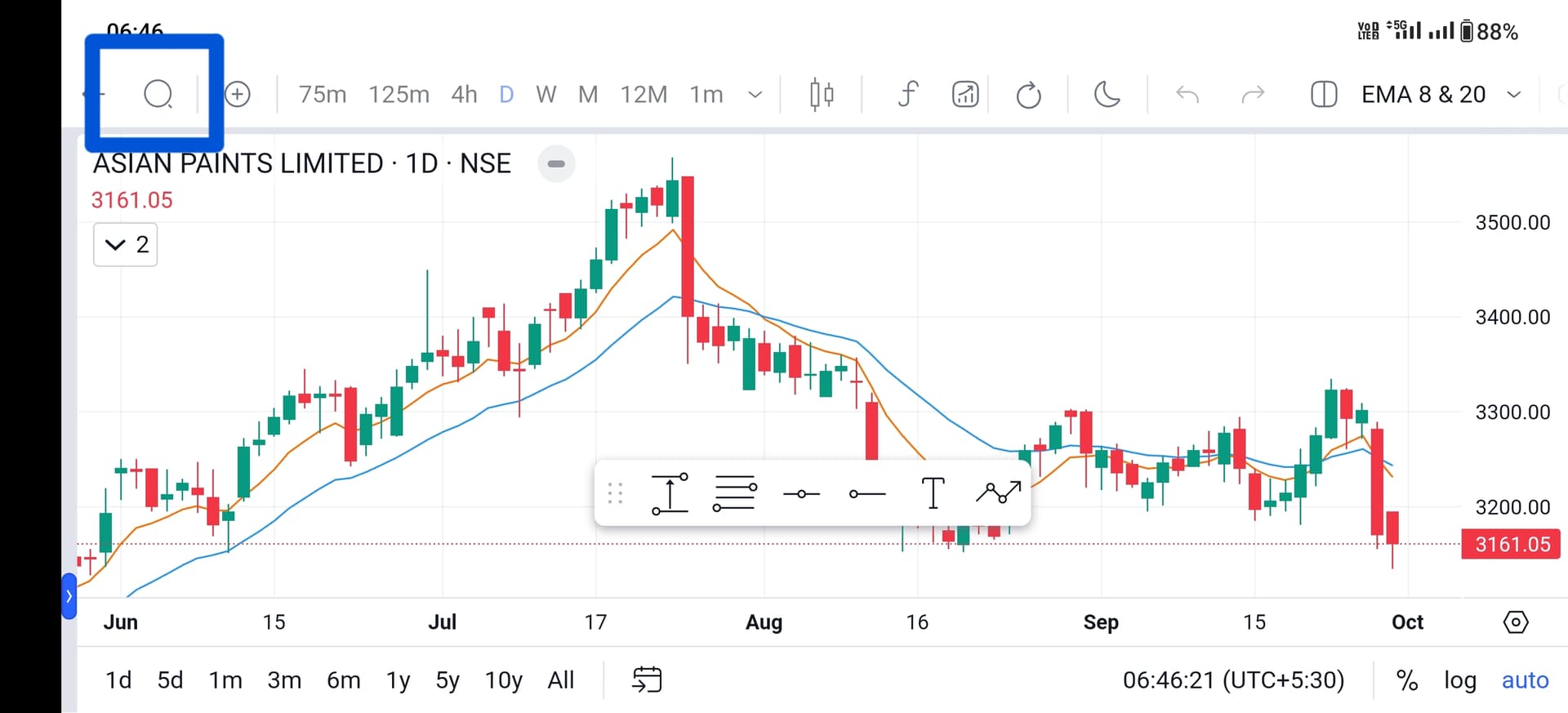Switch to the 4h interval

464,95
